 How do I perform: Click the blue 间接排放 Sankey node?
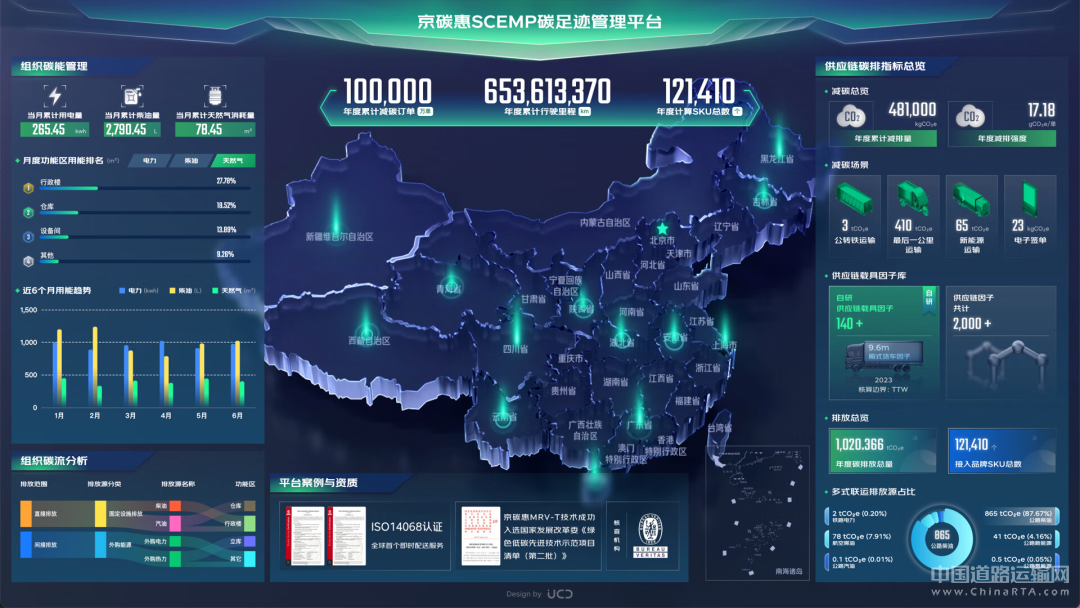[25, 544]
